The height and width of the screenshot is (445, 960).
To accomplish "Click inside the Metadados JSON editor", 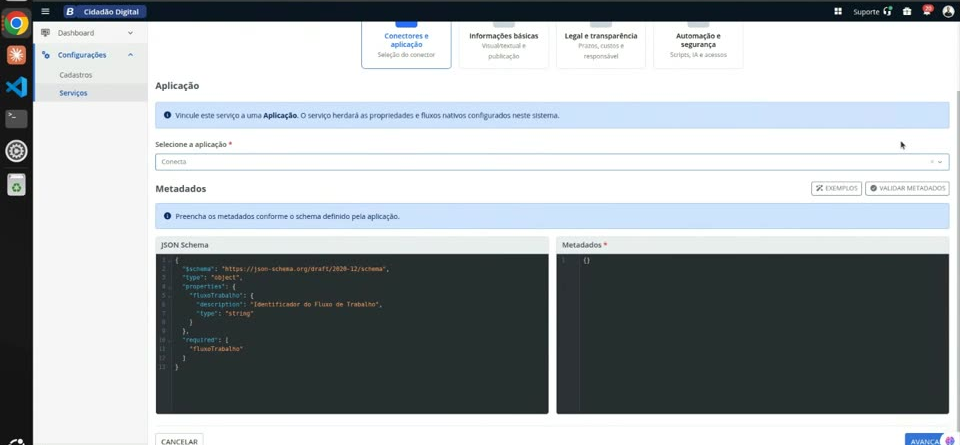I will click(x=752, y=334).
